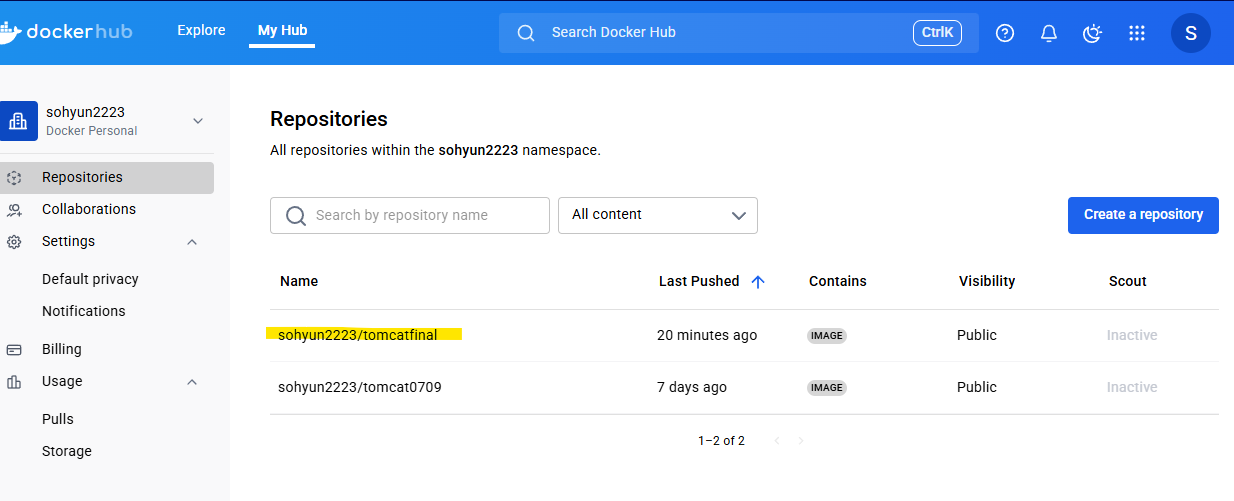1234x501 pixels.
Task: Click 7 days ago cell
Action: coord(692,387)
